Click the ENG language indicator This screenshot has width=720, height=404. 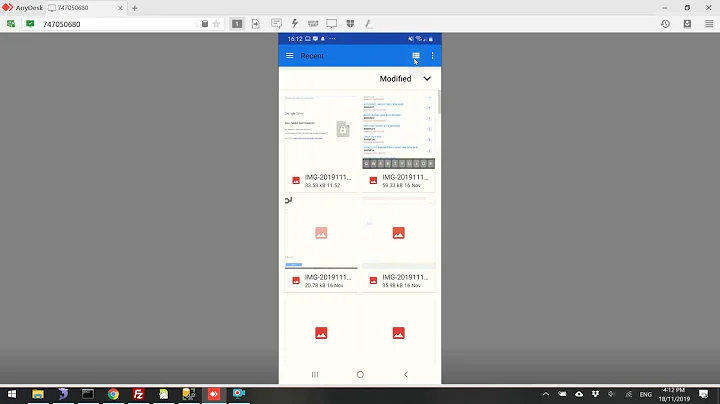pyautogui.click(x=646, y=394)
